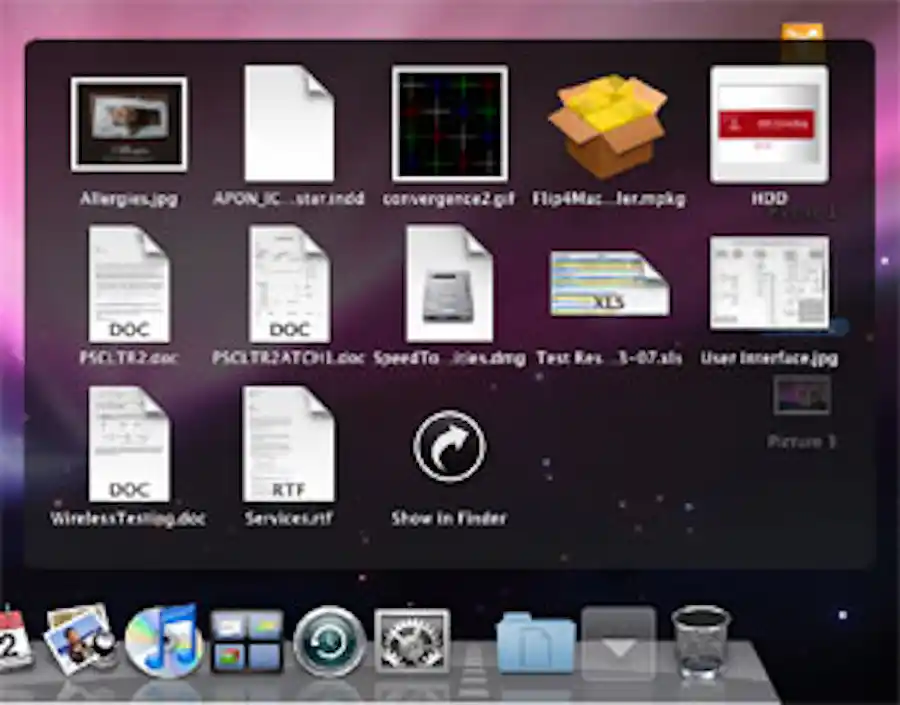Open the HDD file in the stack

point(768,125)
